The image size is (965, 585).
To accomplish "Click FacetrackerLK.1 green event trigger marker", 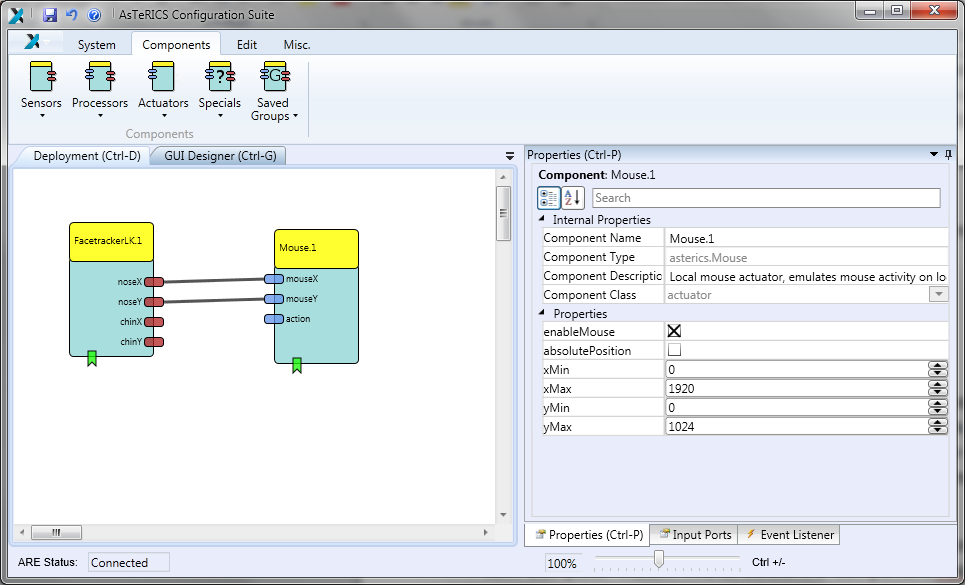I will point(92,358).
